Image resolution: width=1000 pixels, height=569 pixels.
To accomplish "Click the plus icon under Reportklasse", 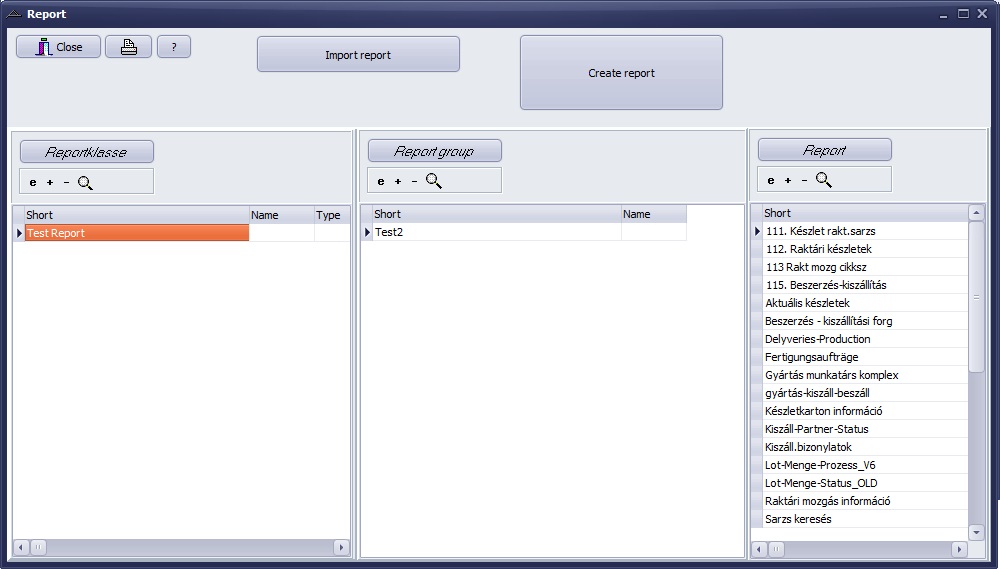I will pos(50,183).
